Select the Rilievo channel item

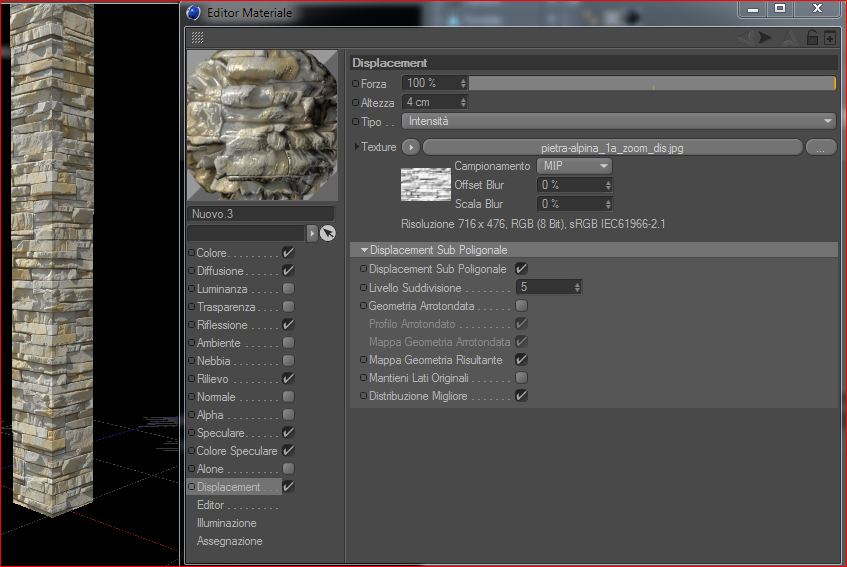[212, 379]
